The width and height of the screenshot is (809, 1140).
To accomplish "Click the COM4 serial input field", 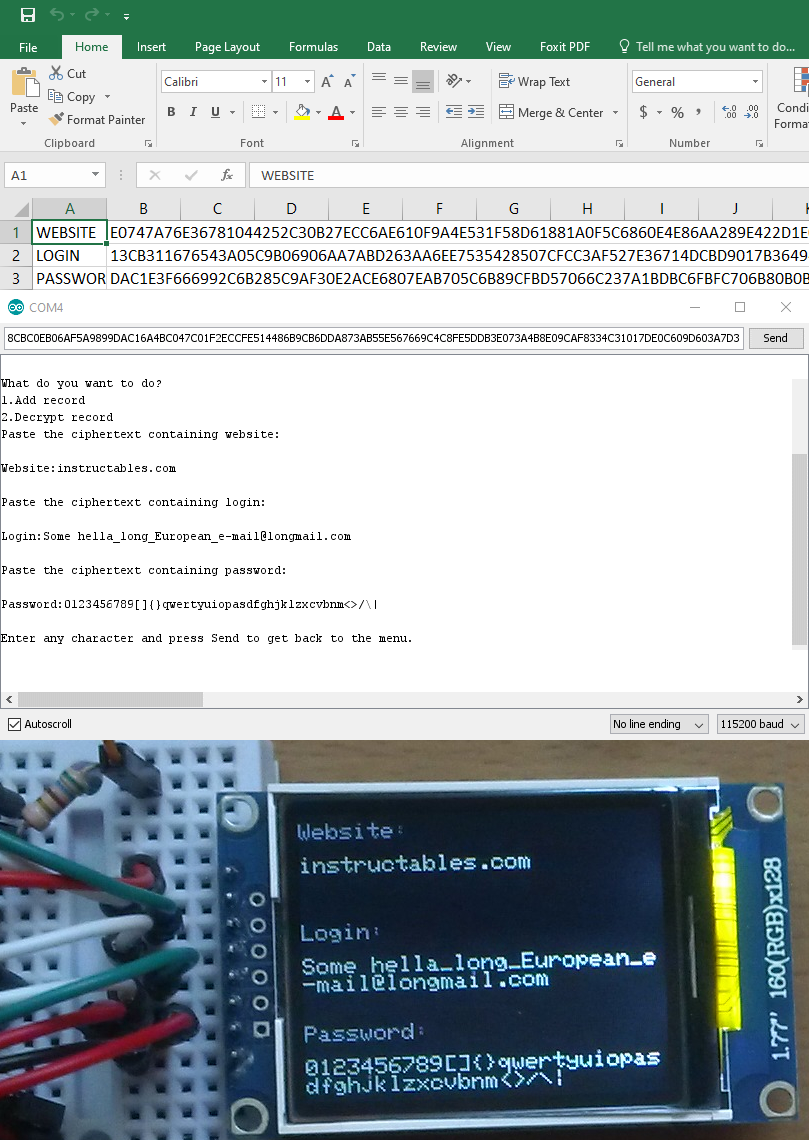I will tap(374, 338).
